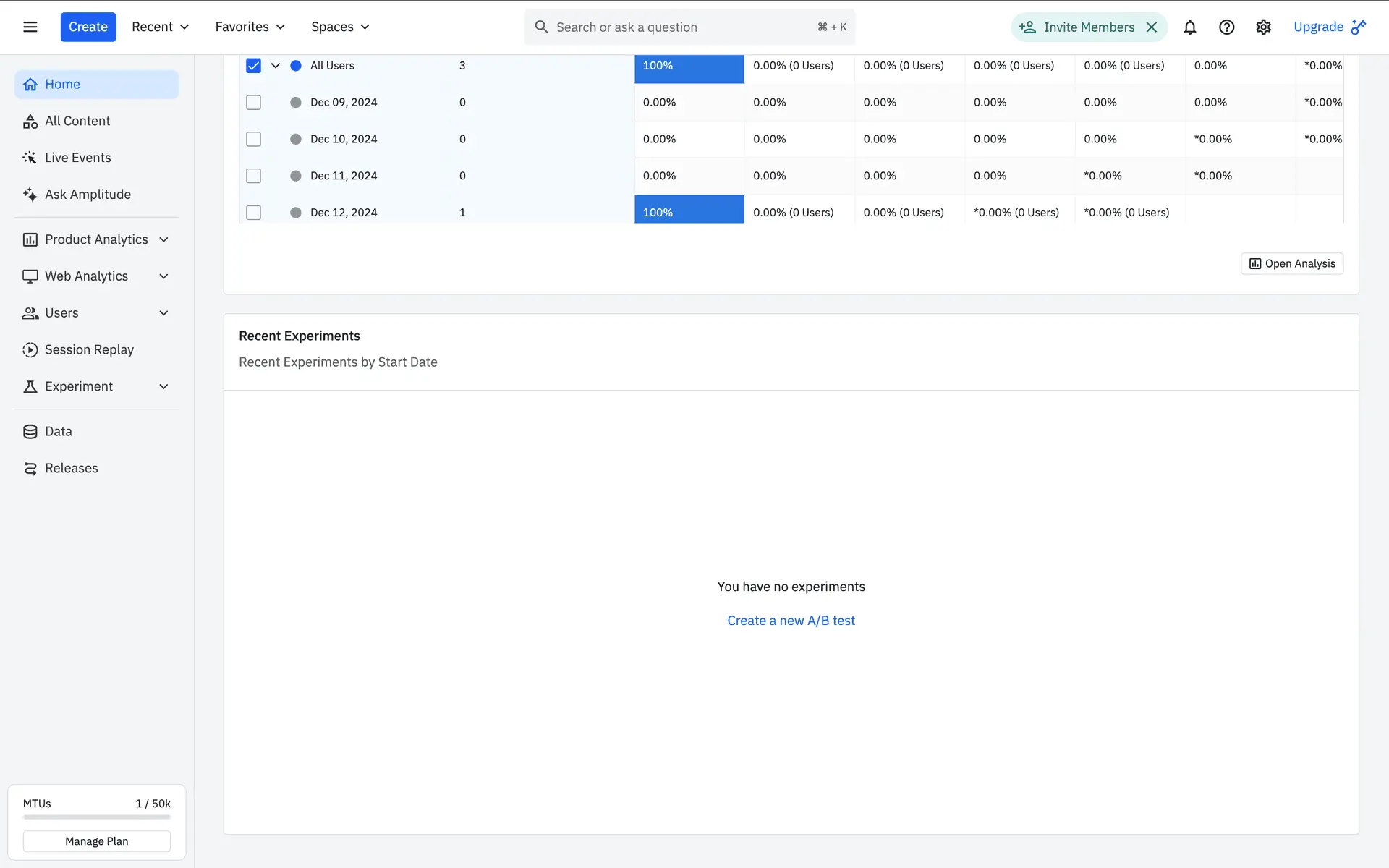Collapse the All Users row chevron
Viewport: 1389px width, 868px height.
coord(276,66)
